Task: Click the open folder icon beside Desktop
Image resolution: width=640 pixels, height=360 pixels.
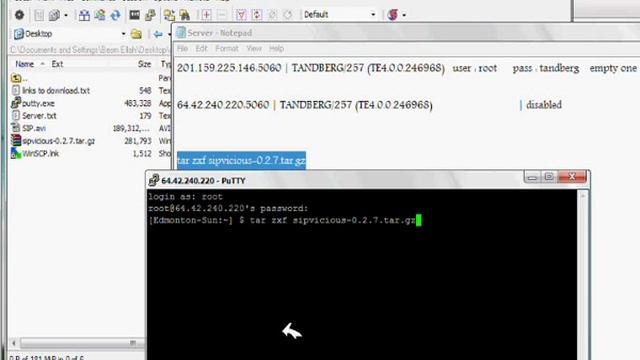Action: 136,34
